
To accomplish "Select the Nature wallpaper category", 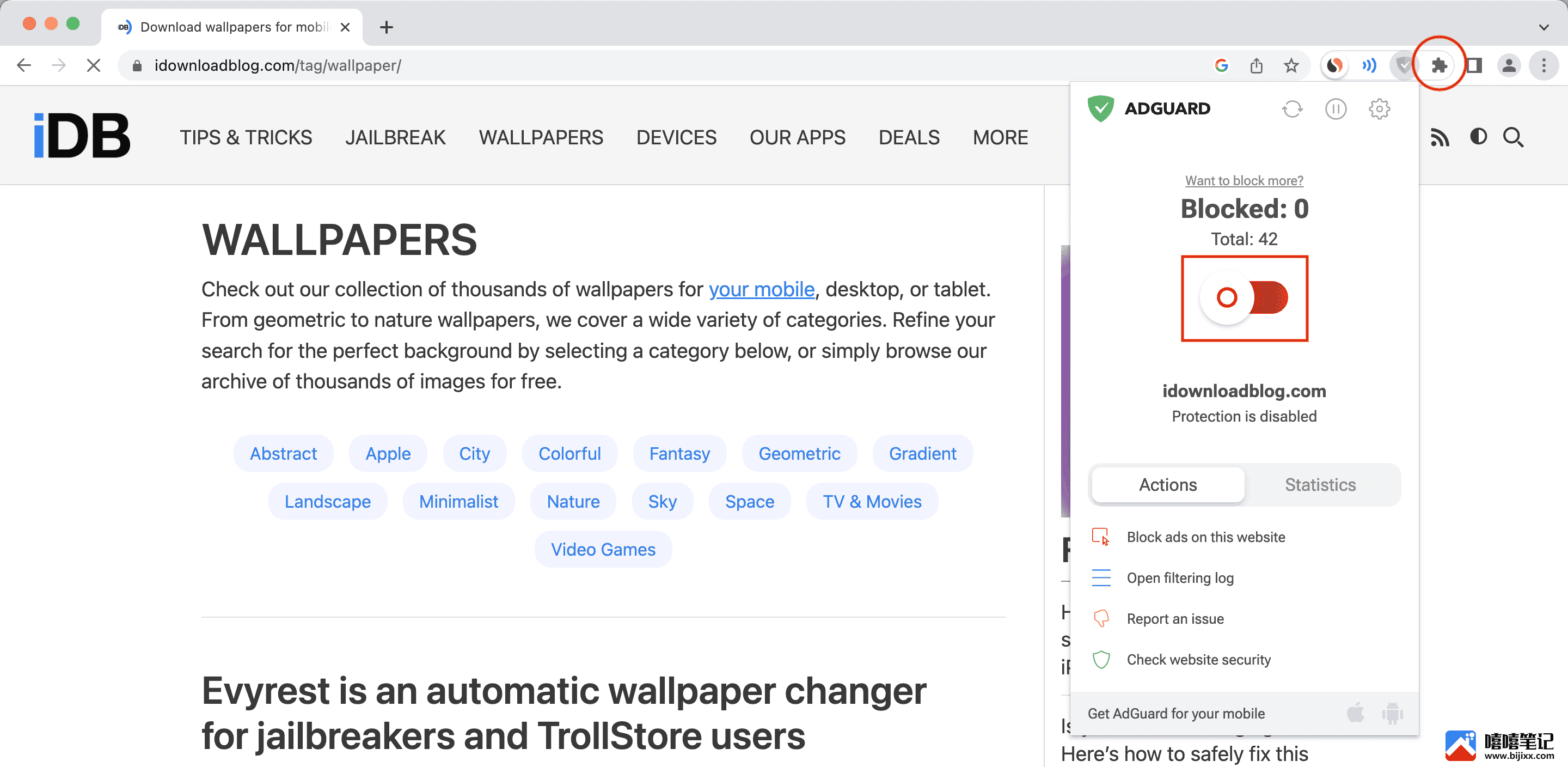I will (573, 501).
